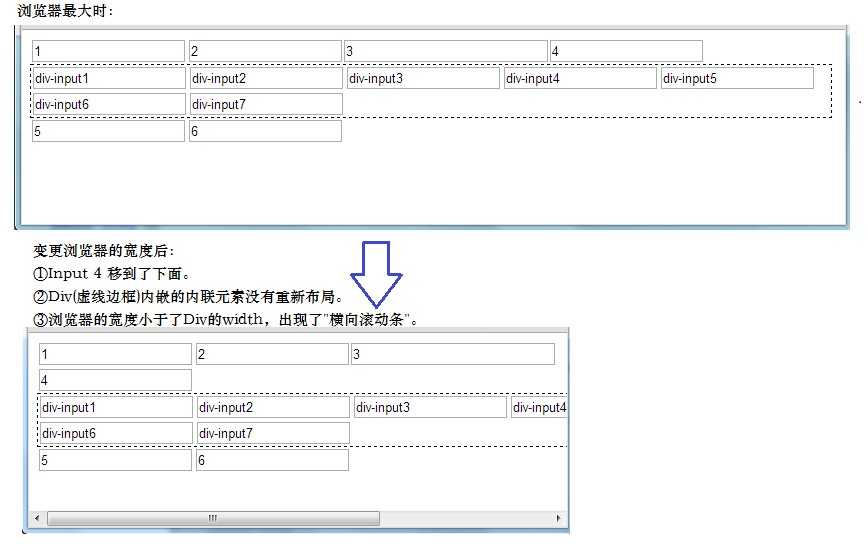Screen dimensions: 868x544
Task: Click input 1 in the scrollbar browser
Action: pos(116,354)
